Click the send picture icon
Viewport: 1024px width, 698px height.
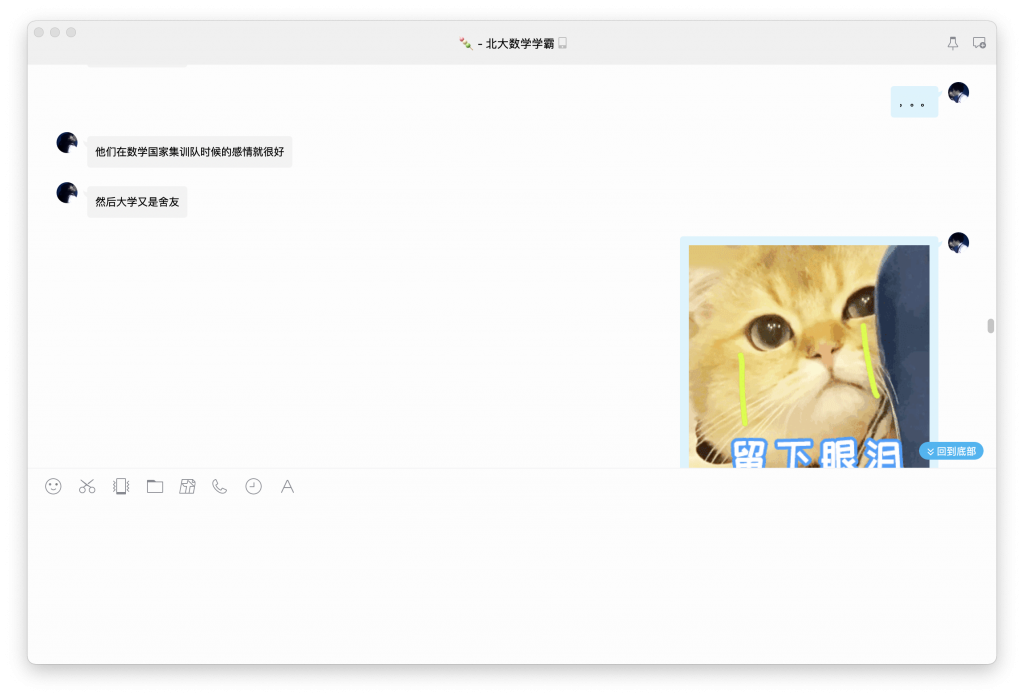187,486
